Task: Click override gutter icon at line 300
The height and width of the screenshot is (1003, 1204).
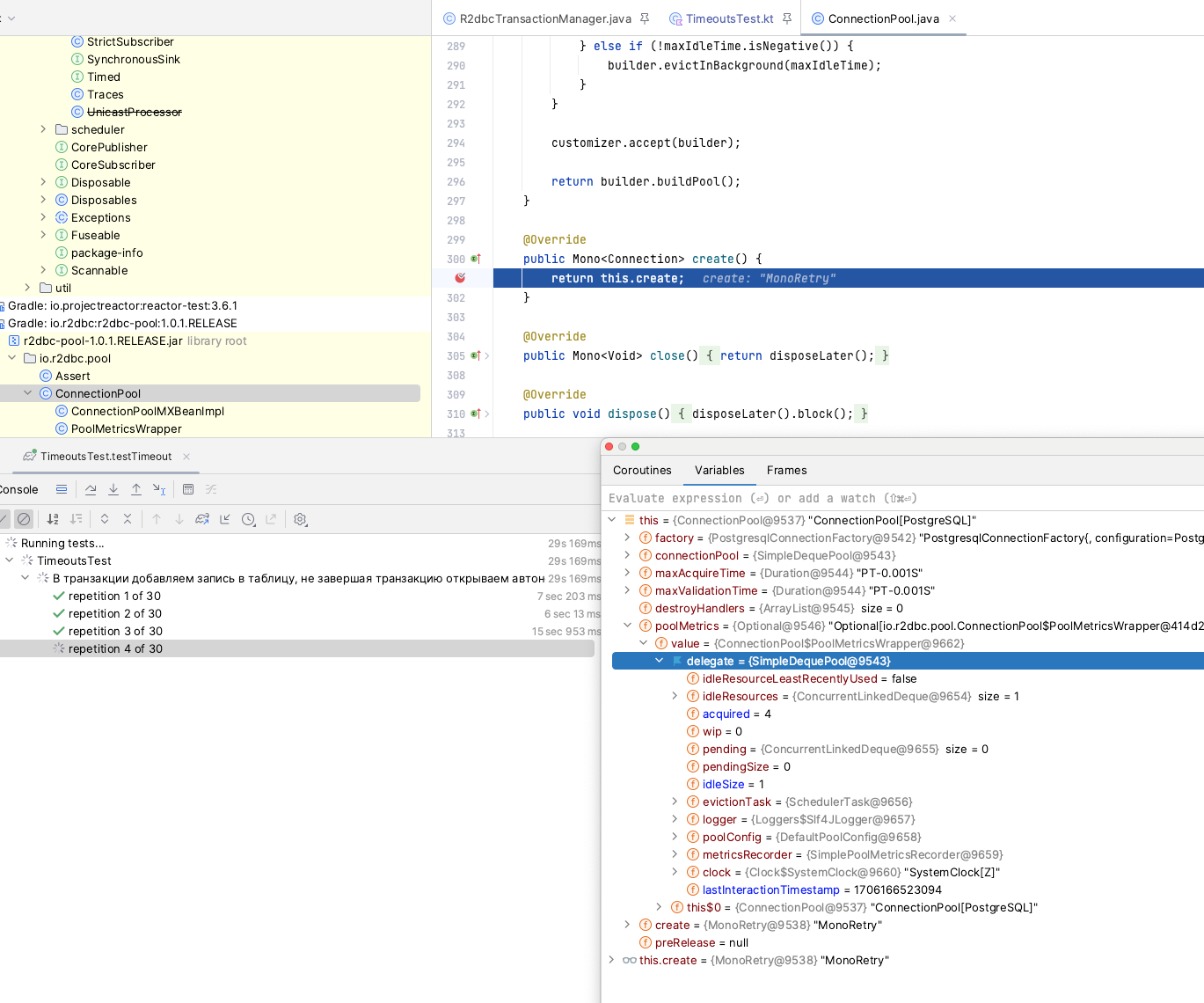Action: [476, 259]
